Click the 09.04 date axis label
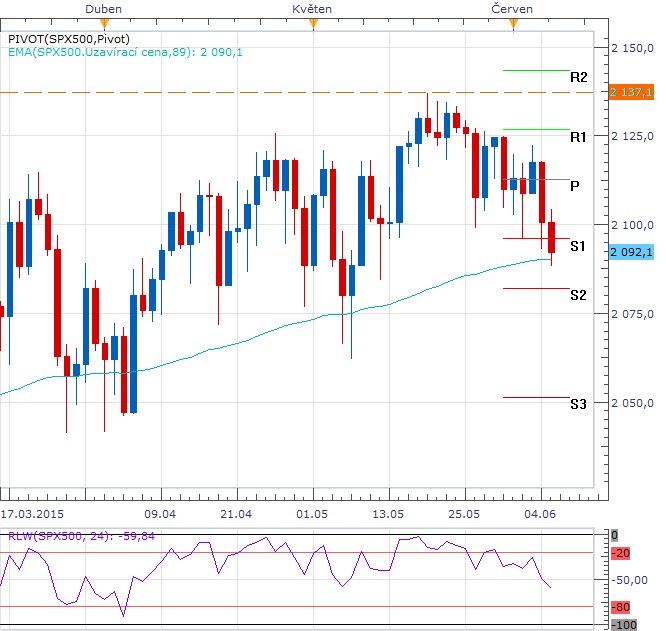666x631 pixels. click(x=160, y=514)
